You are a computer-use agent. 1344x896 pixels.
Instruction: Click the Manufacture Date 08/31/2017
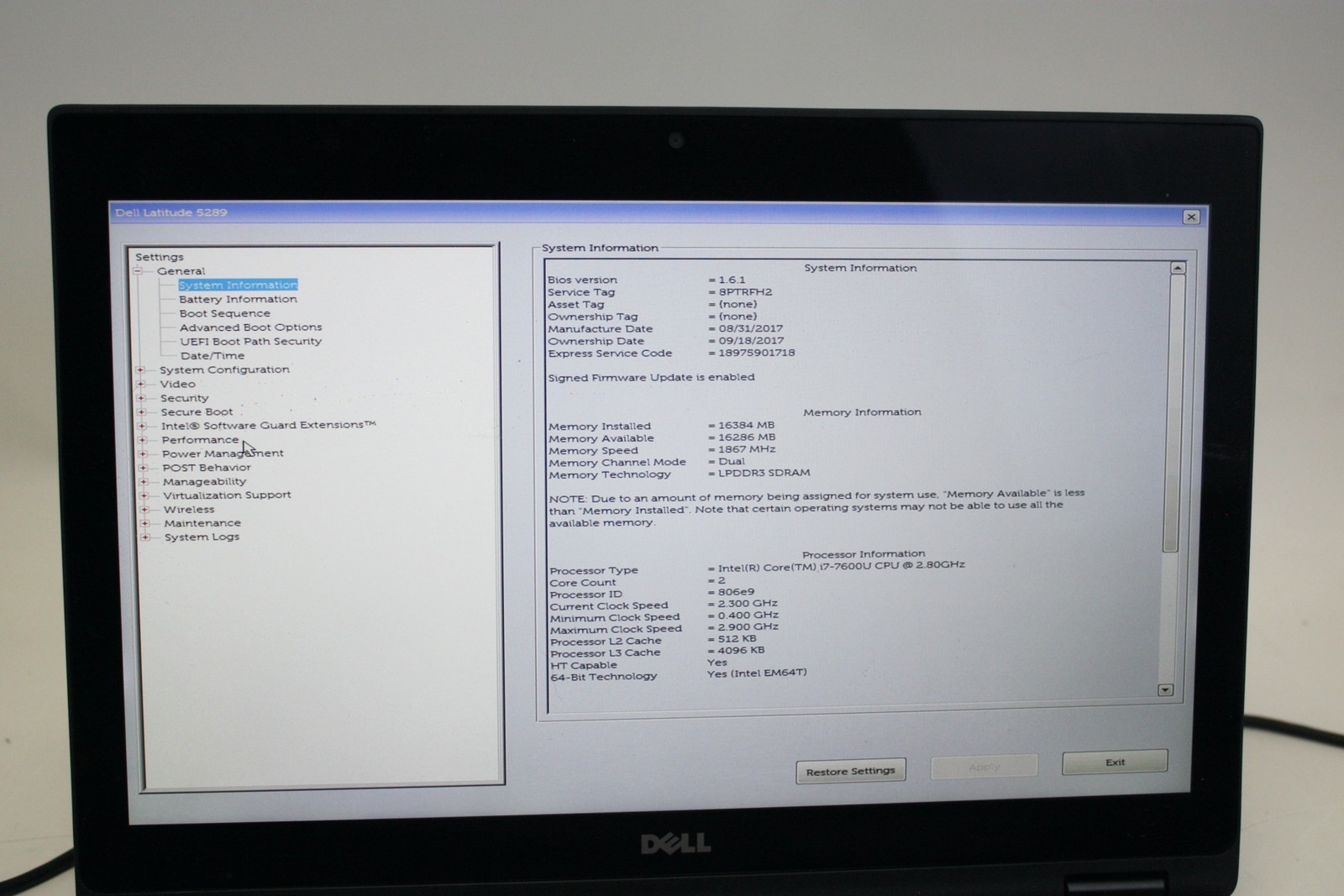point(751,328)
